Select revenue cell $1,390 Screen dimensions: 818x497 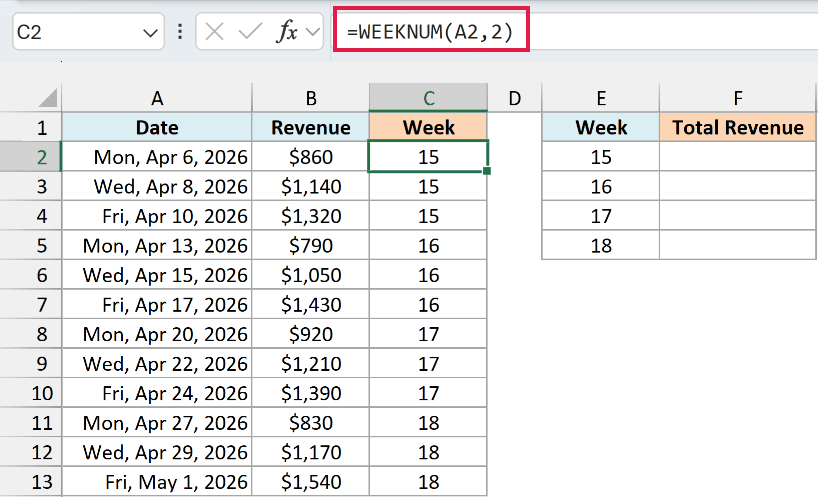click(x=310, y=393)
